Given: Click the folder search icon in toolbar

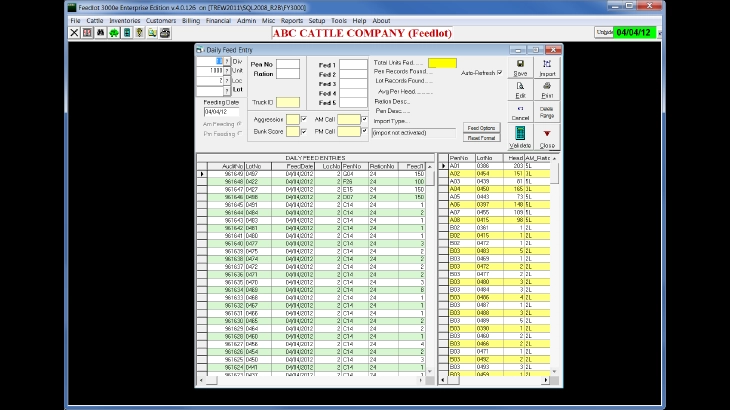Looking at the screenshot, I should (x=152, y=33).
